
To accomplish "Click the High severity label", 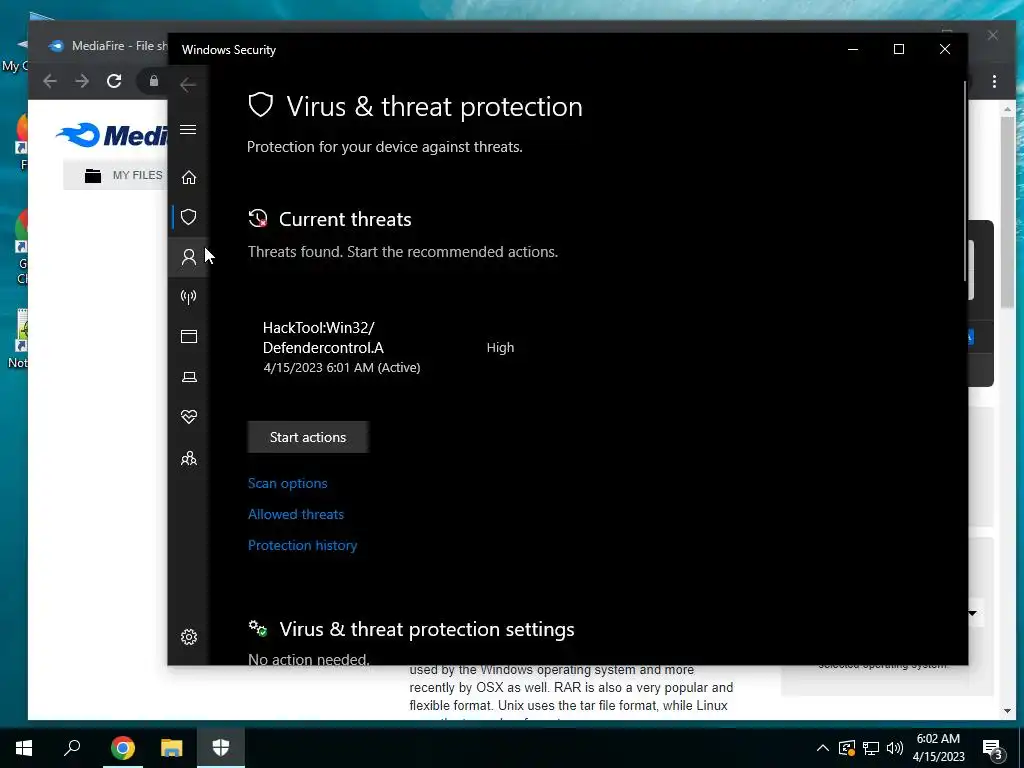I will coord(500,347).
